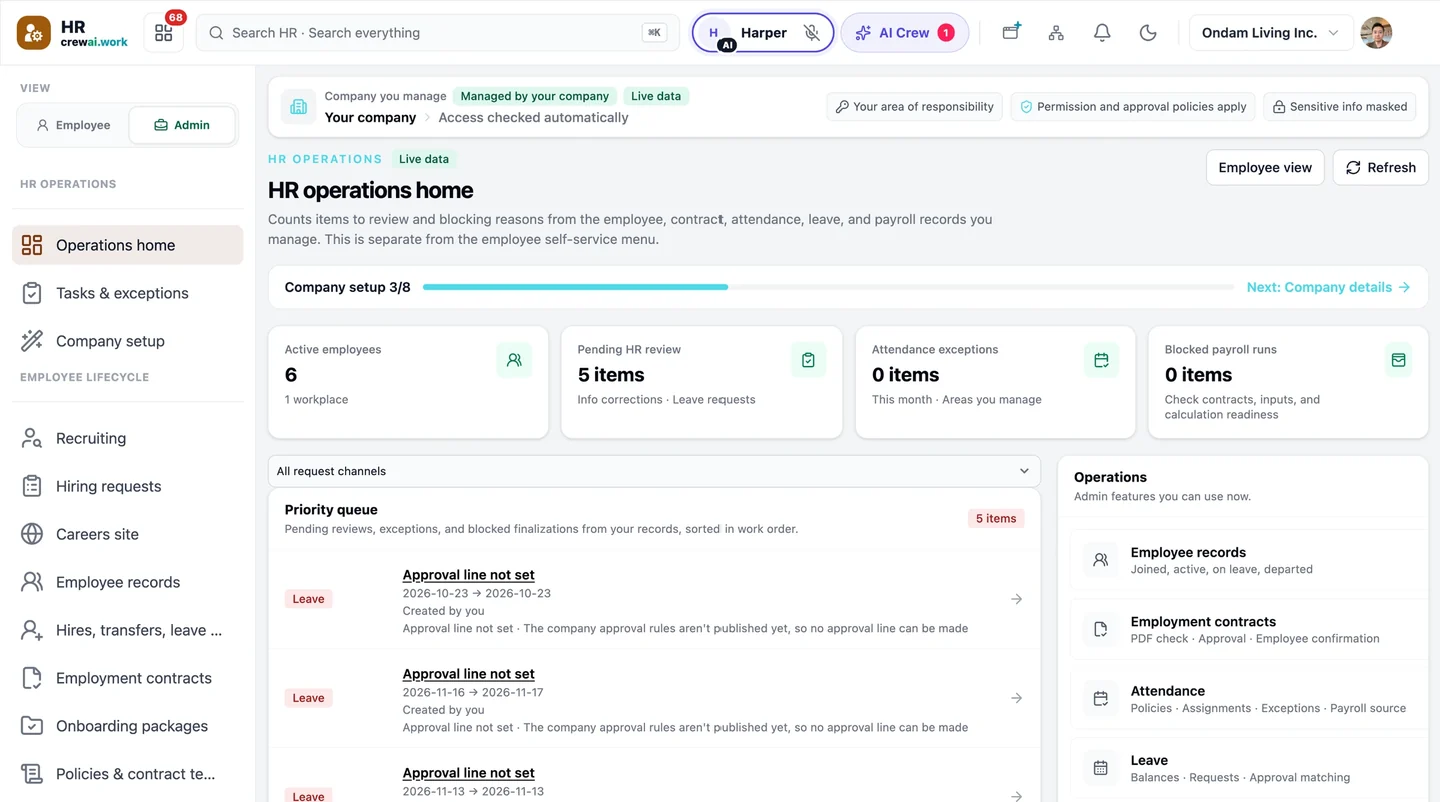Viewport: 1440px width, 802px height.
Task: Click Your area of responsibility chip
Action: 915,106
